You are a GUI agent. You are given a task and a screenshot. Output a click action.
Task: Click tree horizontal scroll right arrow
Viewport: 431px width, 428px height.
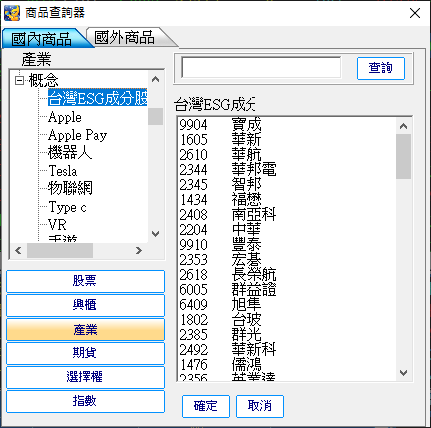point(139,250)
